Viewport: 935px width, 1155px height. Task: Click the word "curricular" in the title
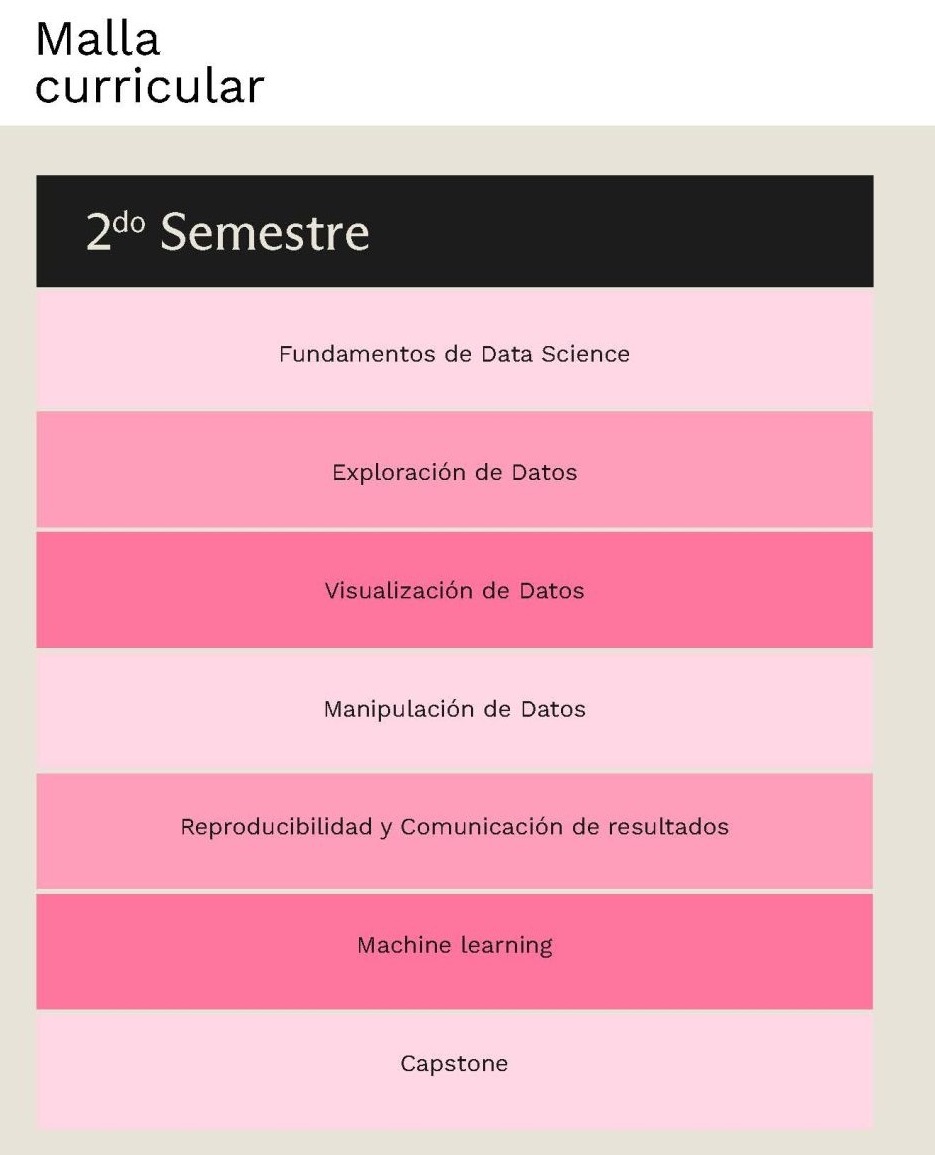click(x=150, y=85)
